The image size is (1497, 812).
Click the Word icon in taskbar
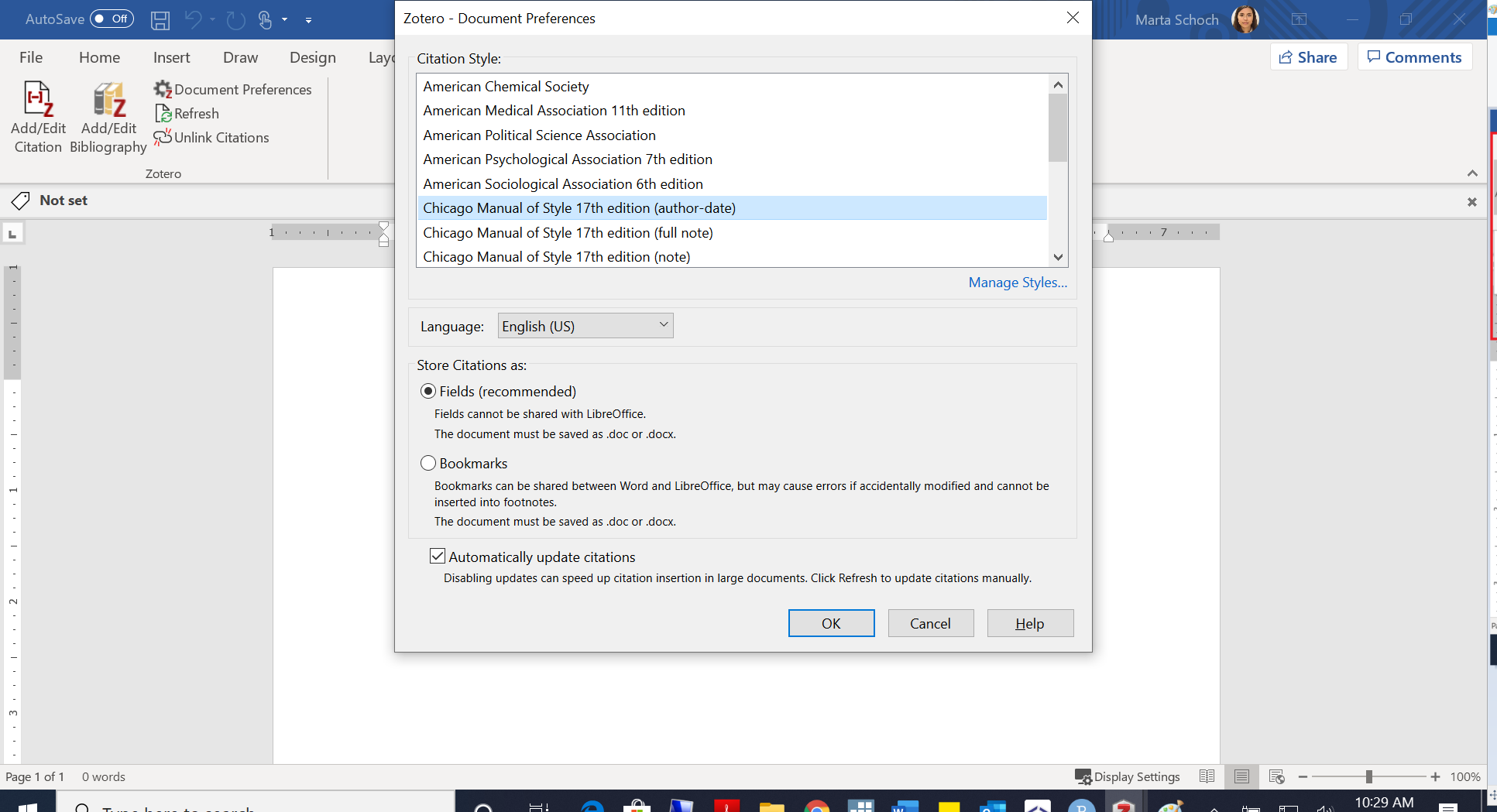tap(904, 806)
